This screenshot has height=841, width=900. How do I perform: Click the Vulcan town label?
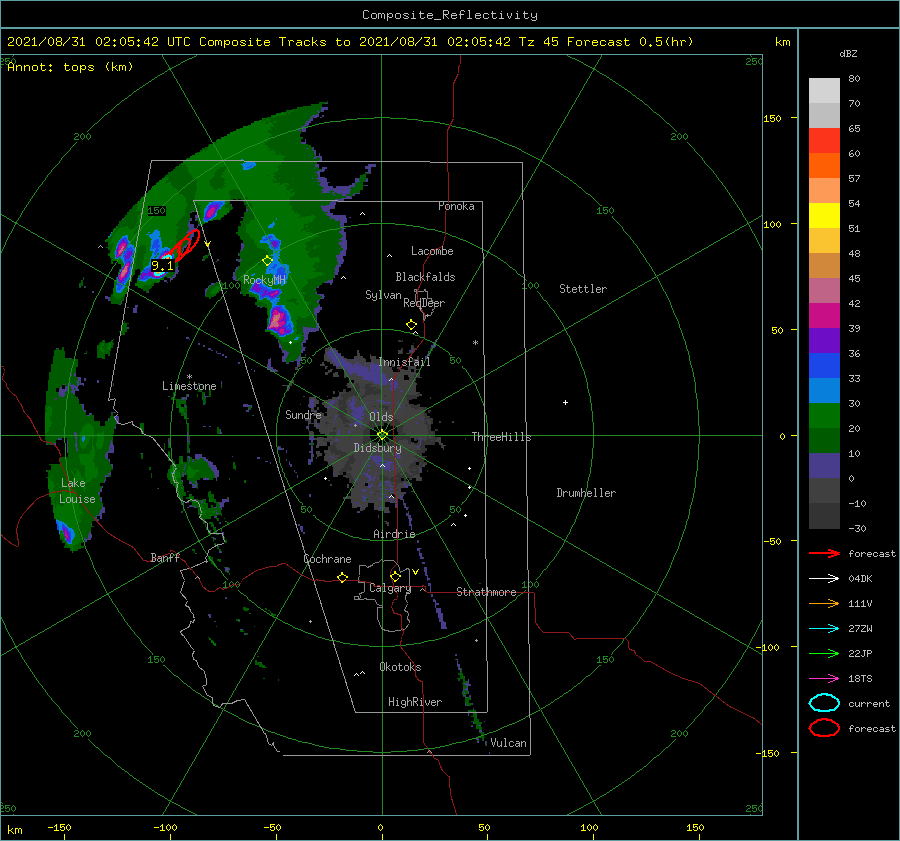(x=508, y=743)
